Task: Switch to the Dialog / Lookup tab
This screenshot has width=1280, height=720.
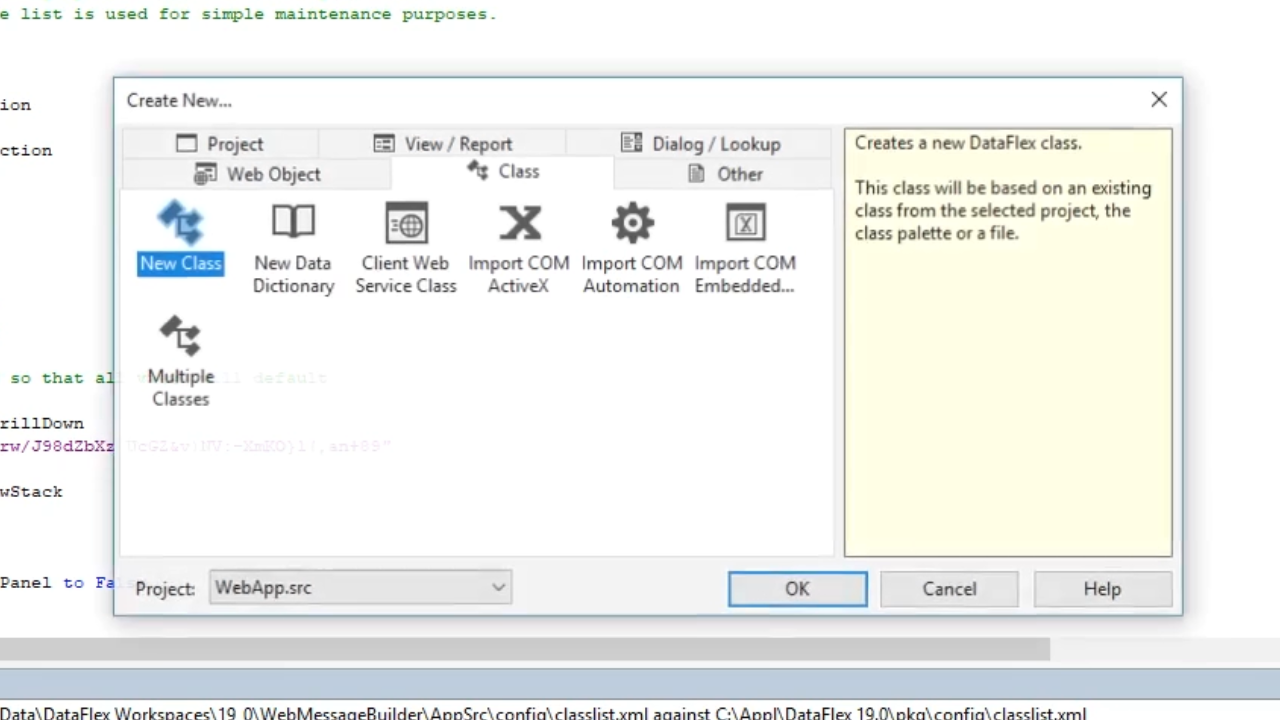Action: pyautogui.click(x=700, y=144)
